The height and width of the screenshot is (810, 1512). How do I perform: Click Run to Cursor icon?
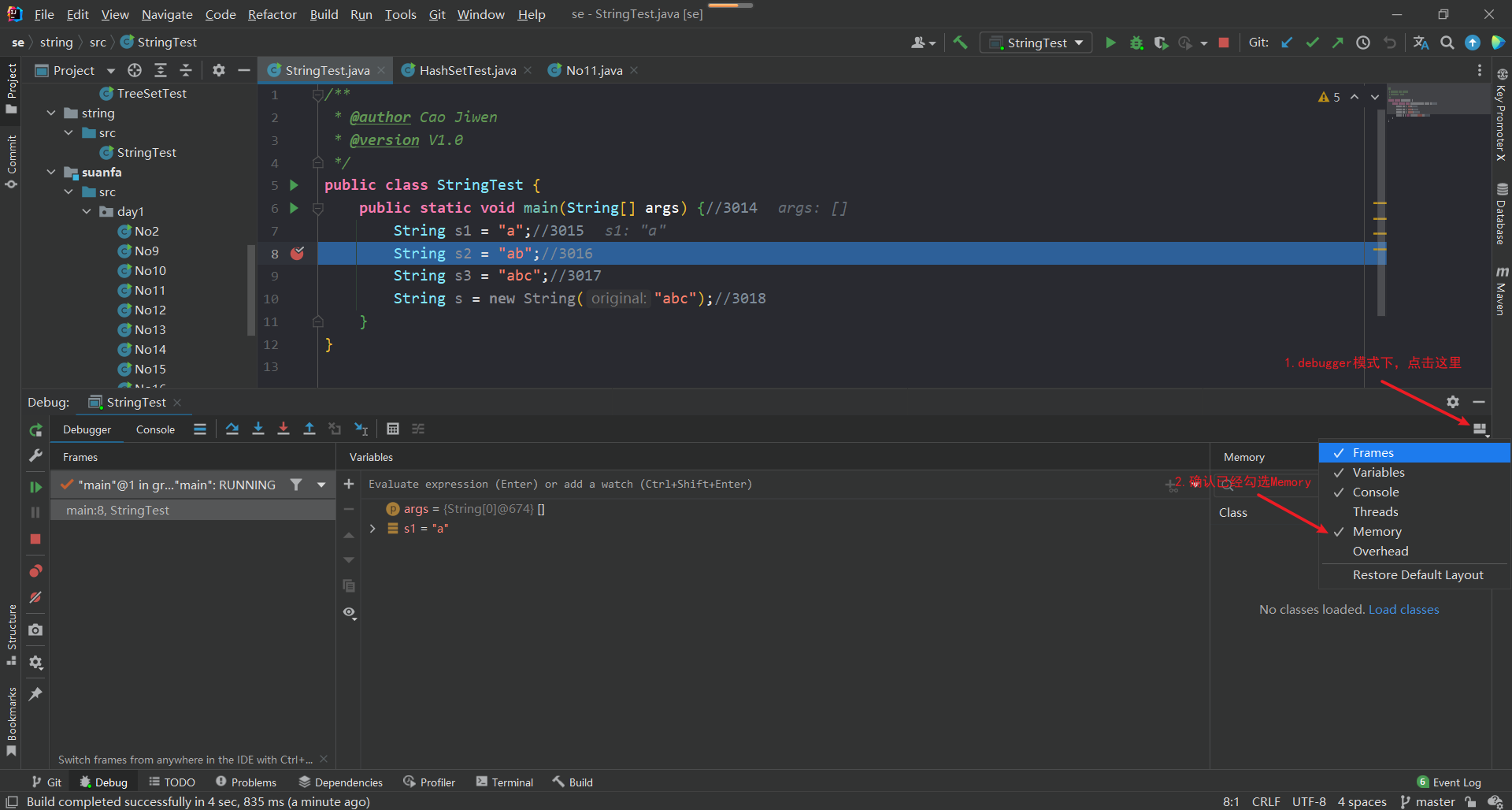click(361, 429)
